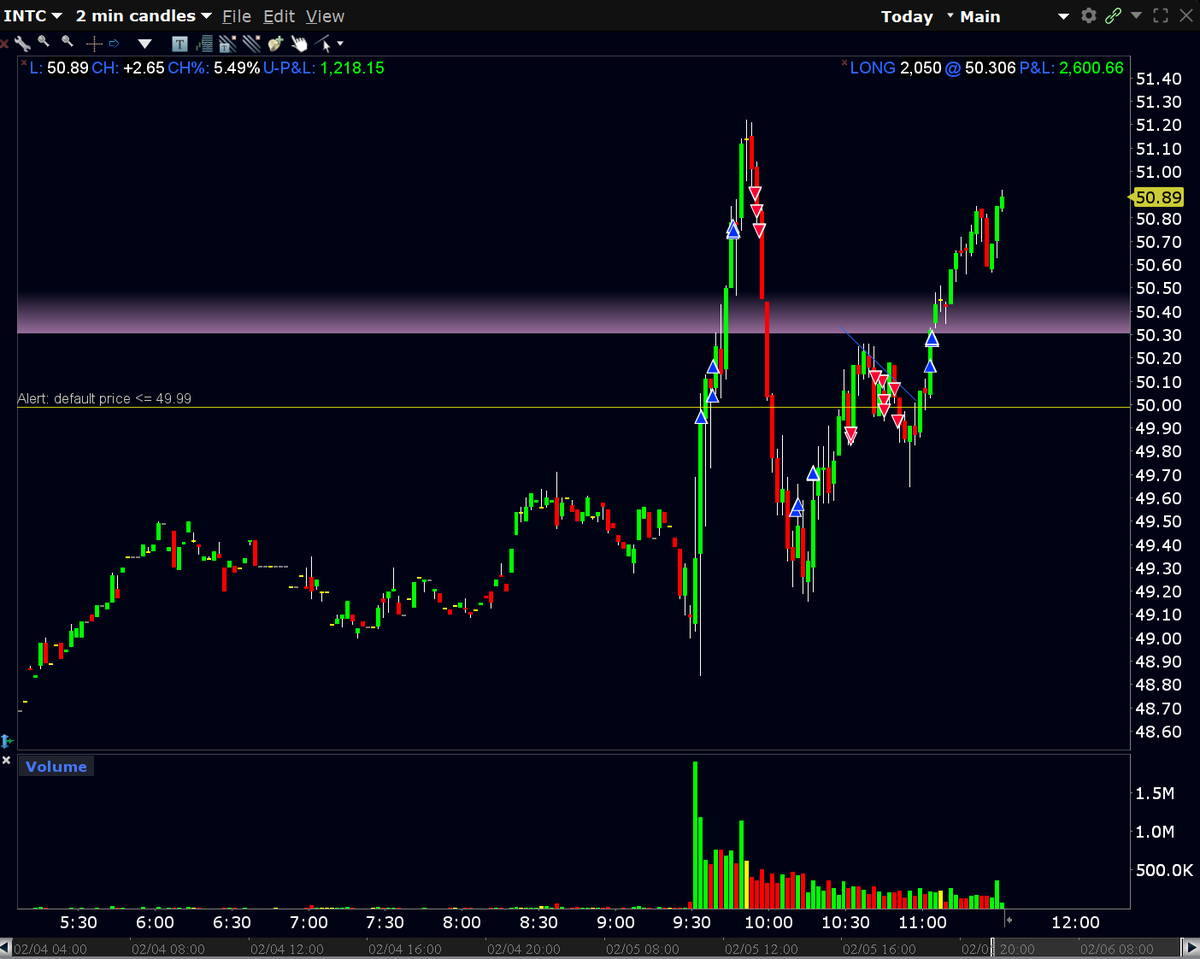
Task: Click the blue right-arrow toolbar icon
Action: (115, 44)
